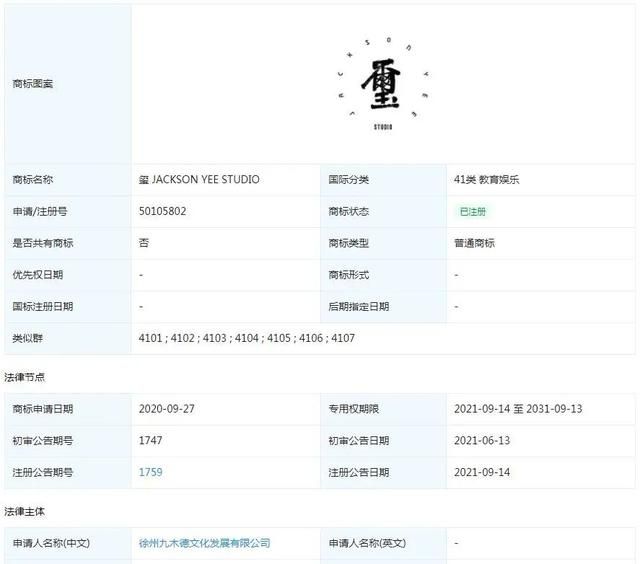Screen dimensions: 640x564
Task: Select the application number 50105802
Action: pyautogui.click(x=162, y=211)
